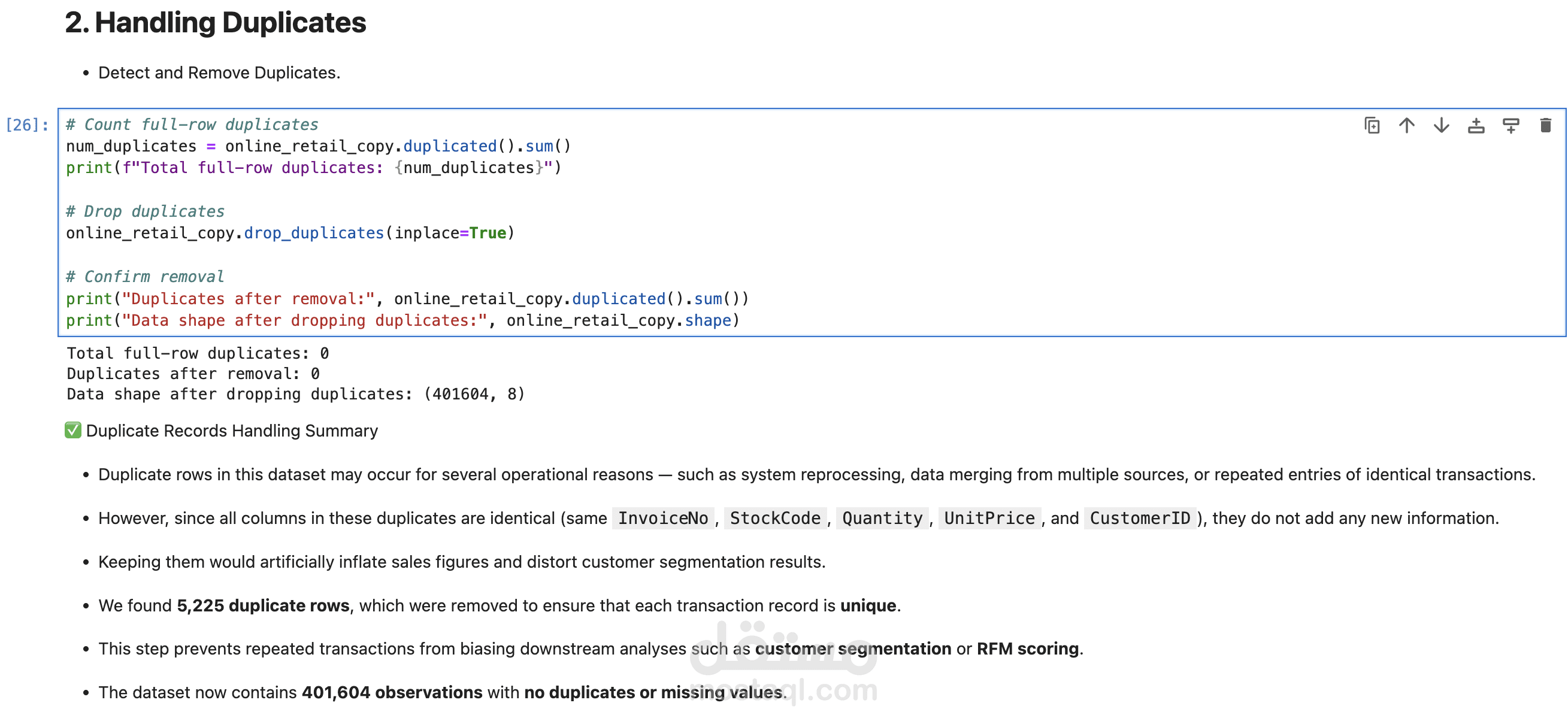This screenshot has height=721, width=1568.
Task: Click the 'Total full-row duplicates: 0' output
Action: pyautogui.click(x=198, y=353)
